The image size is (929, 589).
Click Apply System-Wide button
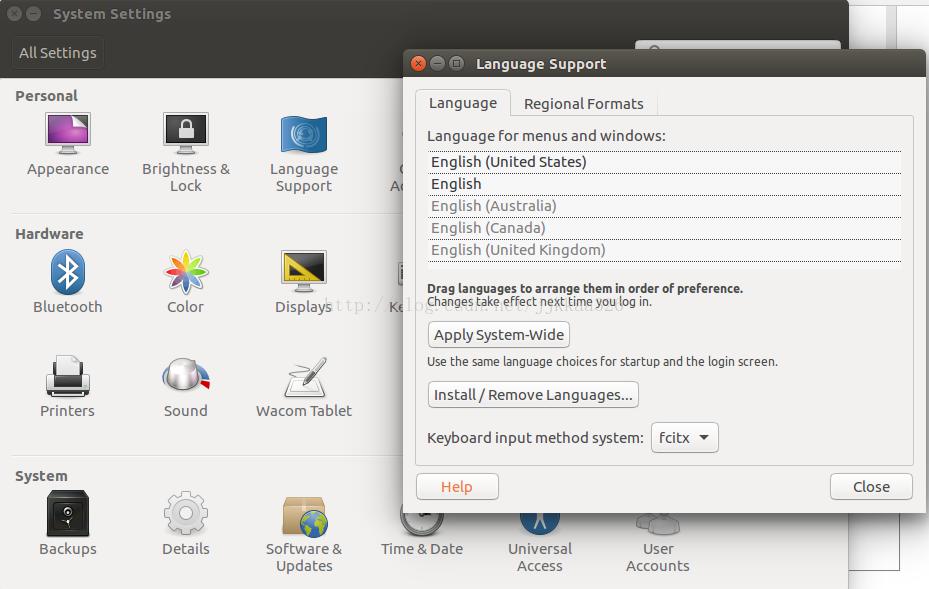(x=499, y=335)
